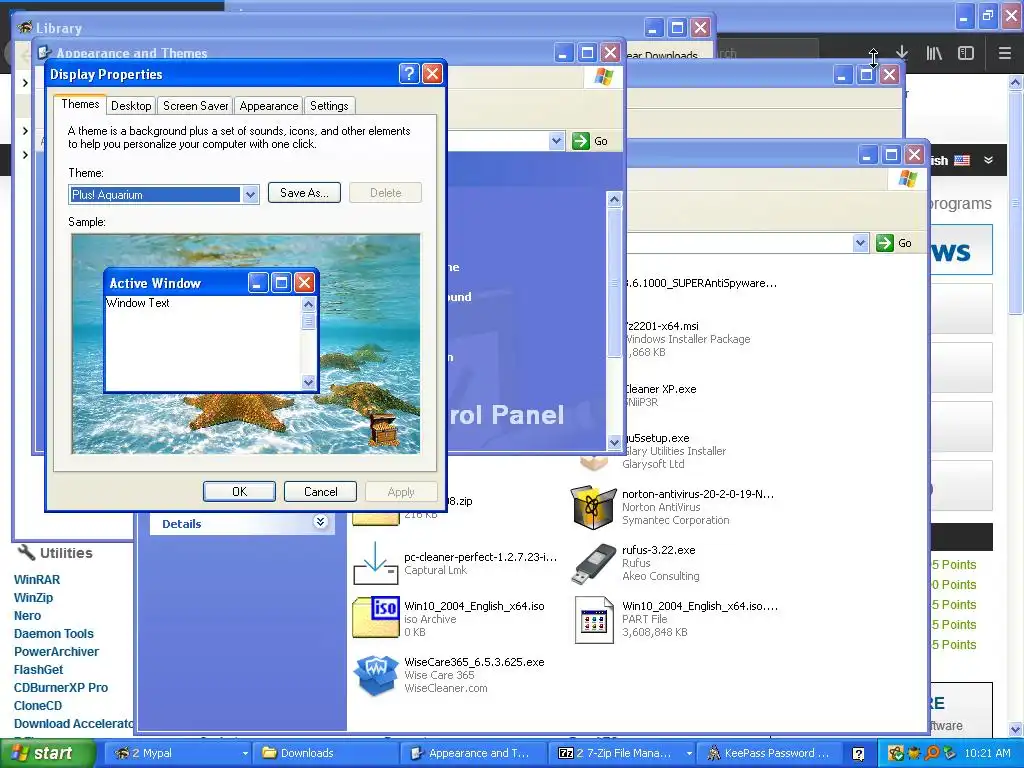Viewport: 1024px width, 768px height.
Task: Open the browser Library bookshelf icon
Action: pyautogui.click(x=934, y=53)
